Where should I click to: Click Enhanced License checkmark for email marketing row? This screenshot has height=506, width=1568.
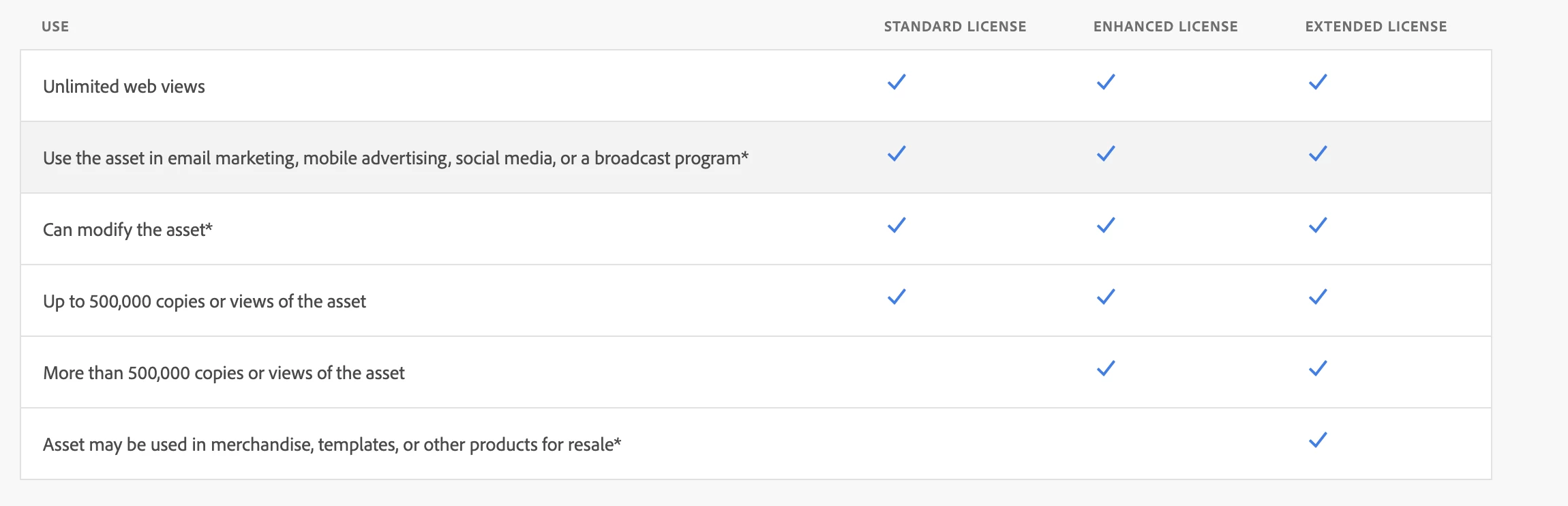[x=1106, y=153]
